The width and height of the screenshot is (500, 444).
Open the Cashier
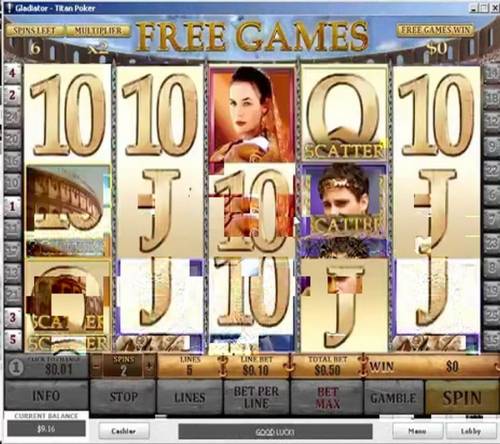click(x=124, y=431)
